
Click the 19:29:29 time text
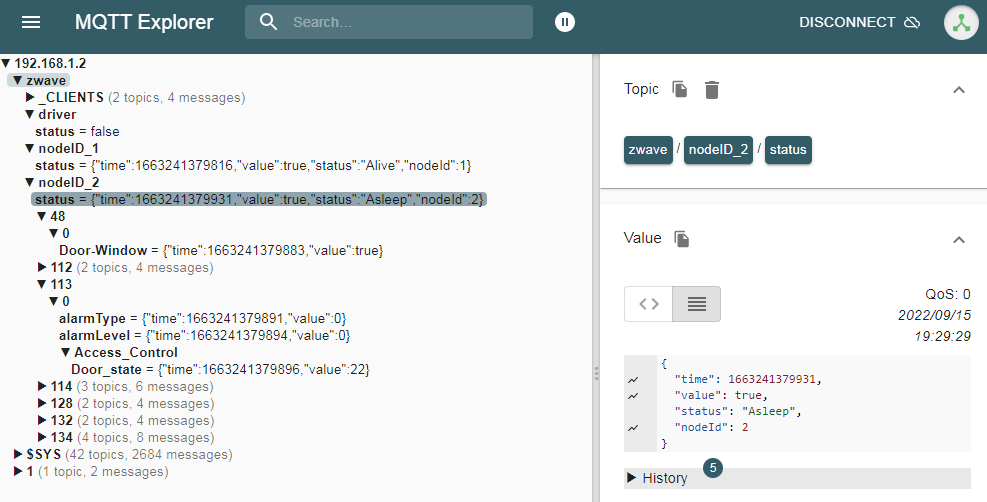(x=942, y=337)
